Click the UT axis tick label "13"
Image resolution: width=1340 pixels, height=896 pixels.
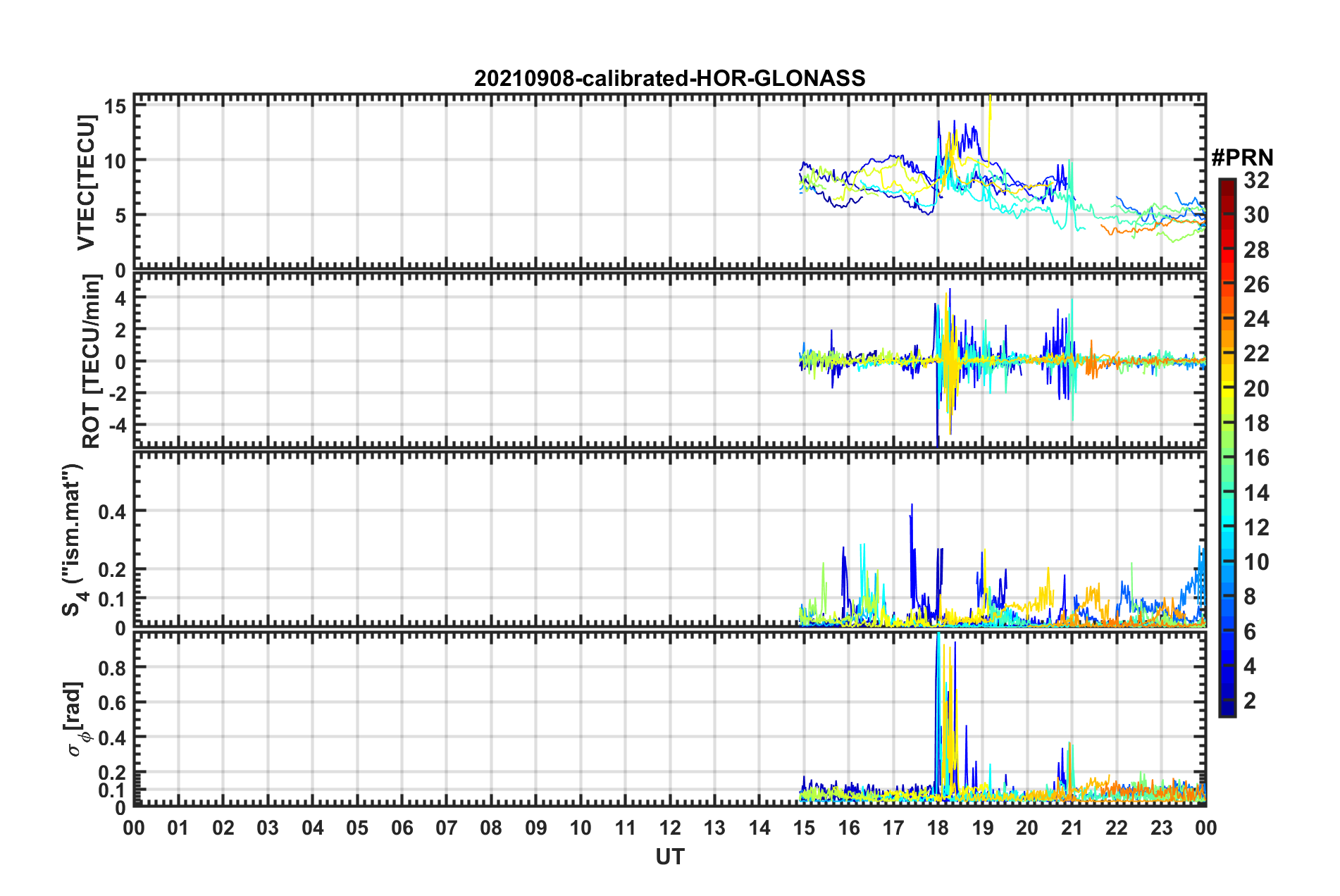pos(714,828)
